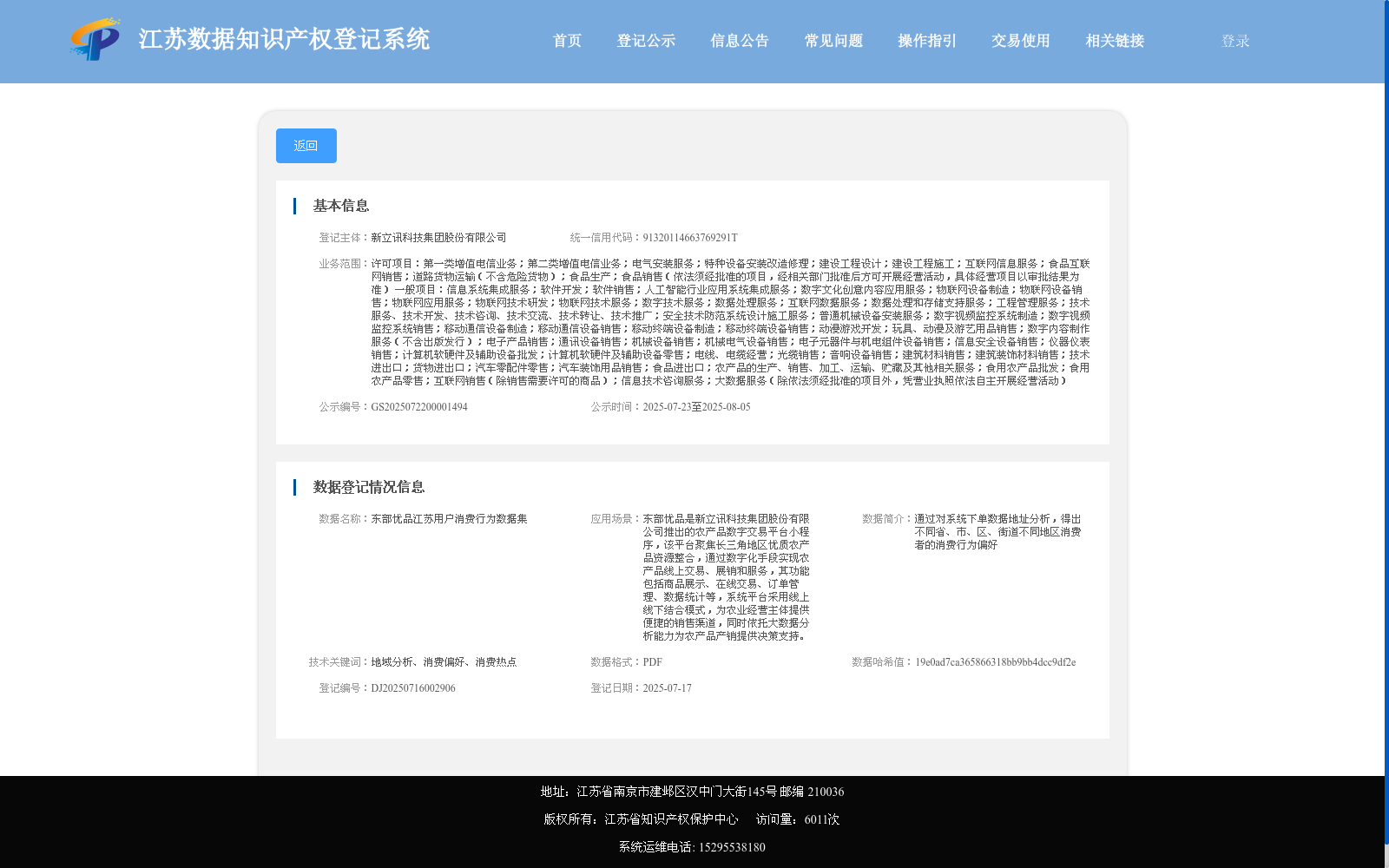This screenshot has width=1389, height=868.
Task: Open the 交易使用 menu item
Action: [1021, 41]
